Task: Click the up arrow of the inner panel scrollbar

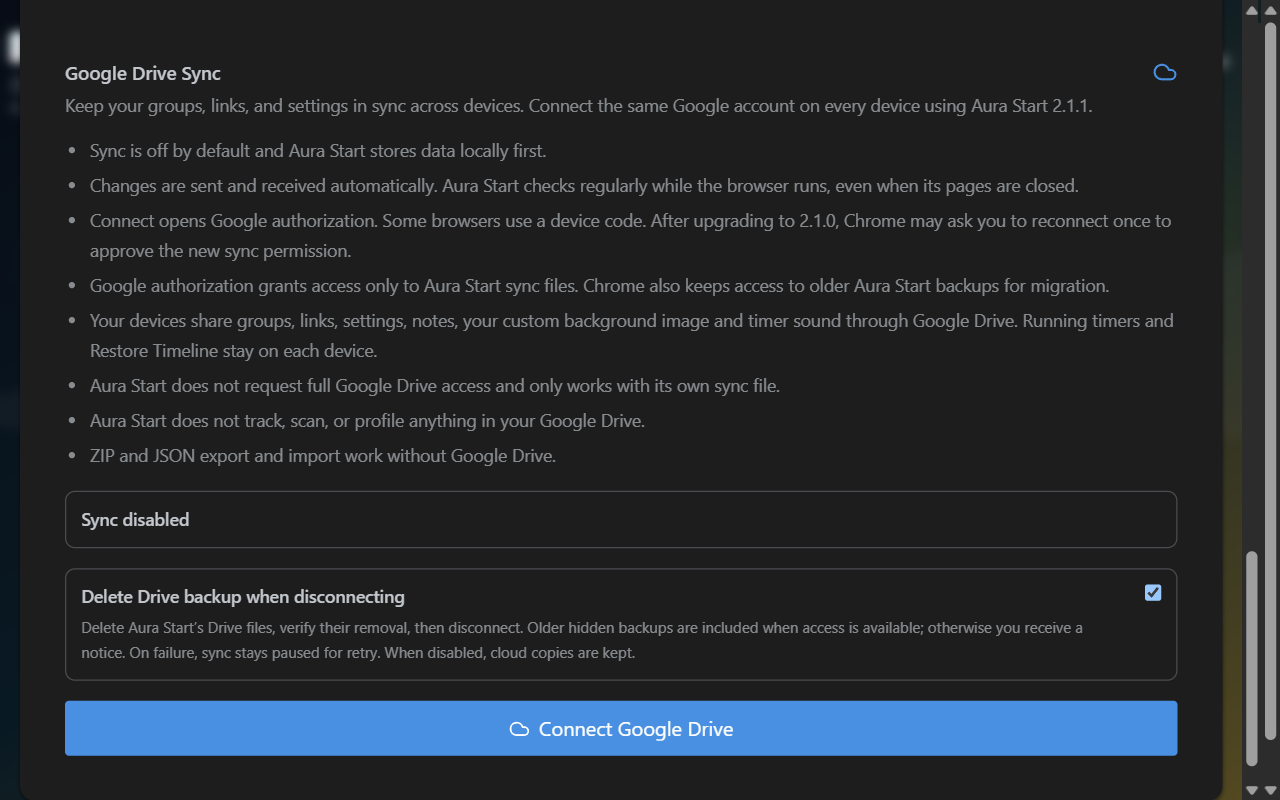Action: 1251,10
